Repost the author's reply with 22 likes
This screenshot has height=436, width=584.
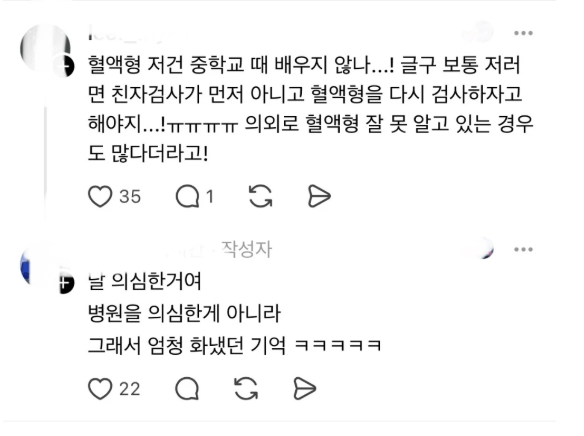click(x=246, y=389)
